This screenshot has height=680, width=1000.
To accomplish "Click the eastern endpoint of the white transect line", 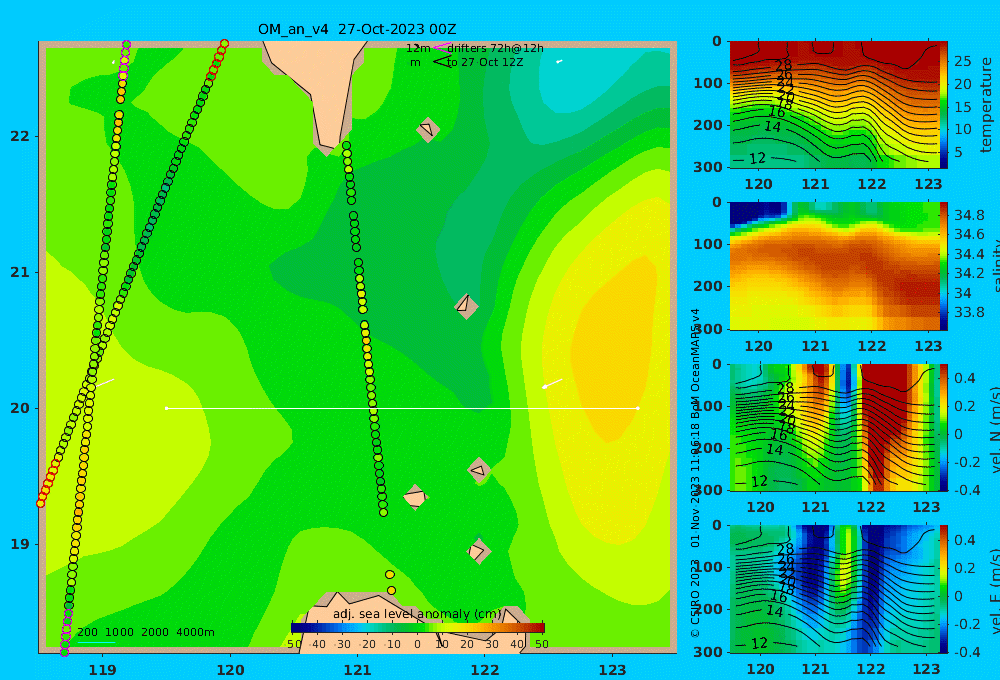I will [x=638, y=408].
